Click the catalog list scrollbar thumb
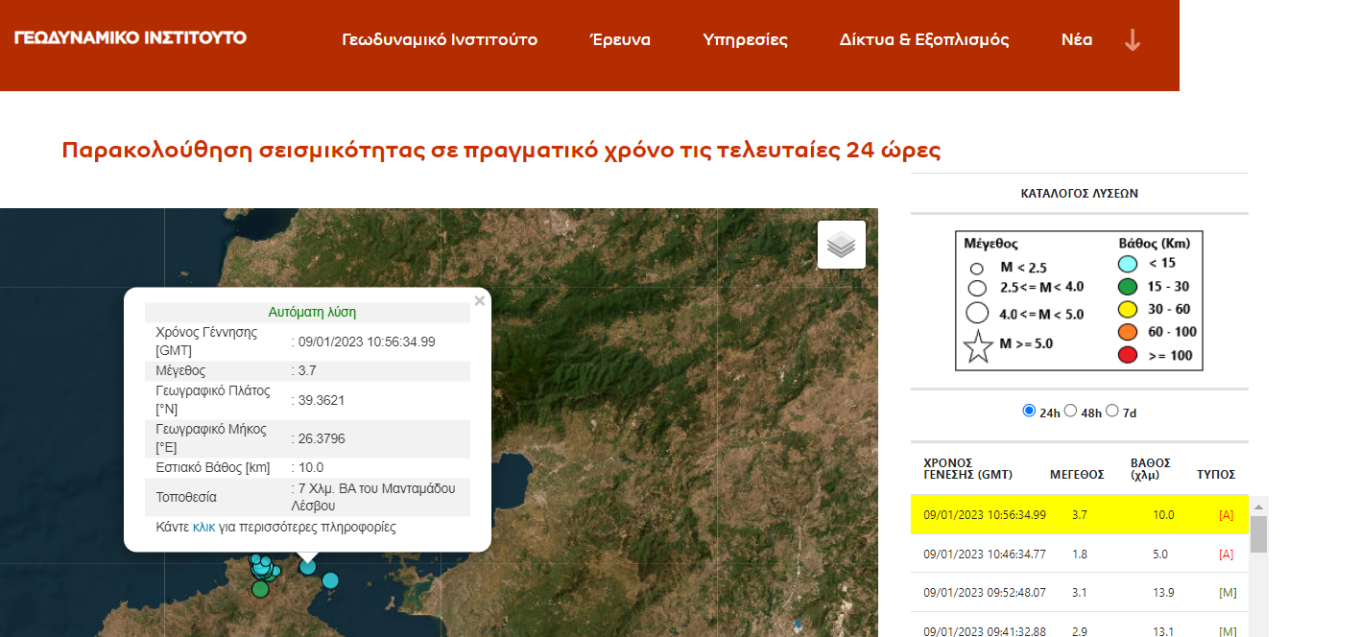 [x=1258, y=534]
